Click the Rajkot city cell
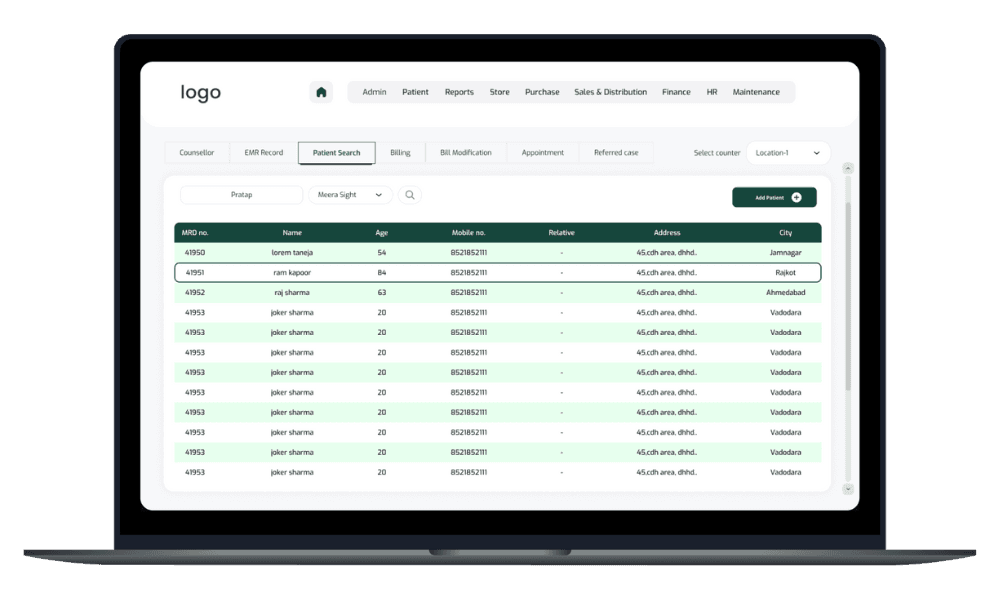This screenshot has height=600, width=1000. [785, 272]
